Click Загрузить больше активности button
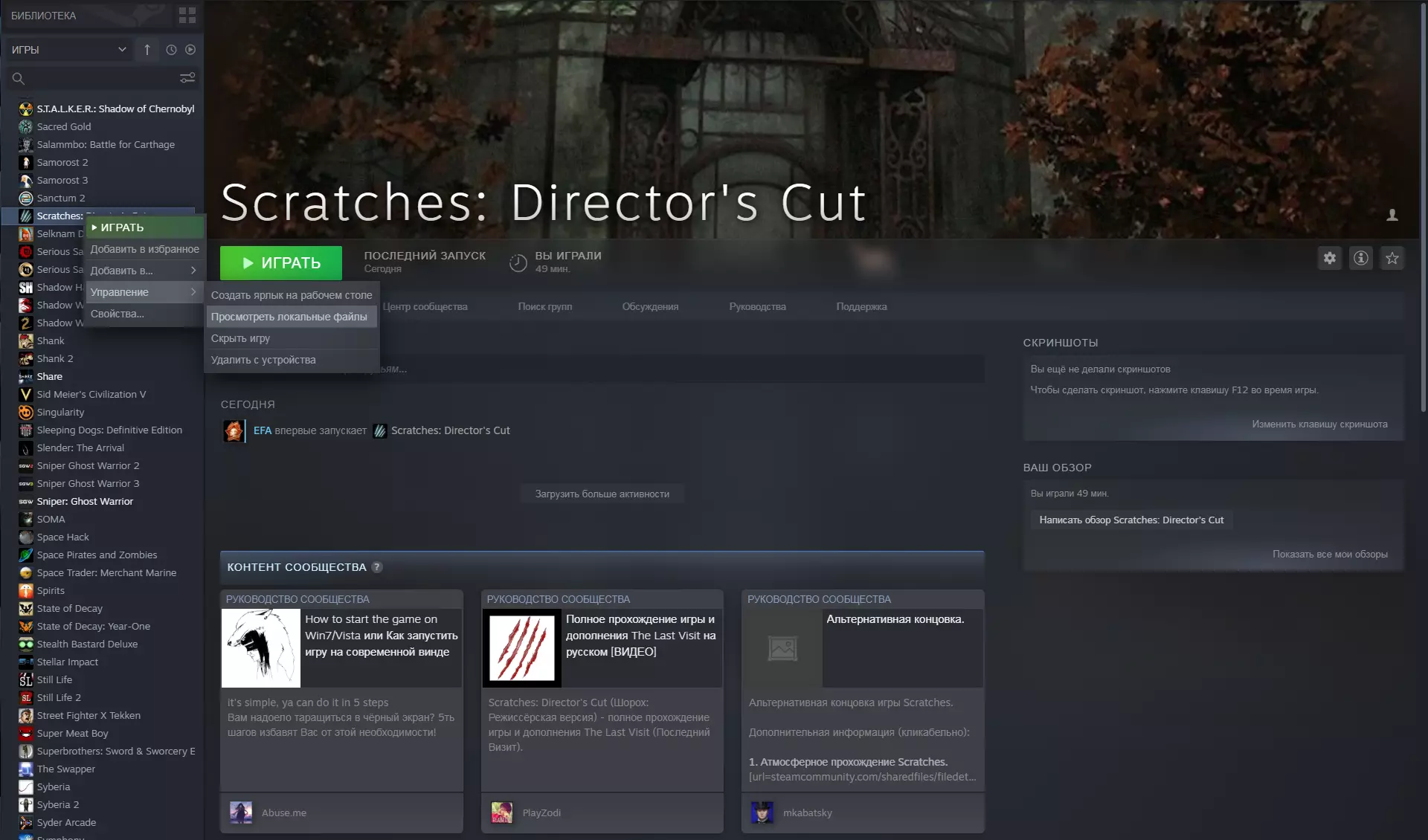The image size is (1428, 840). (x=602, y=494)
